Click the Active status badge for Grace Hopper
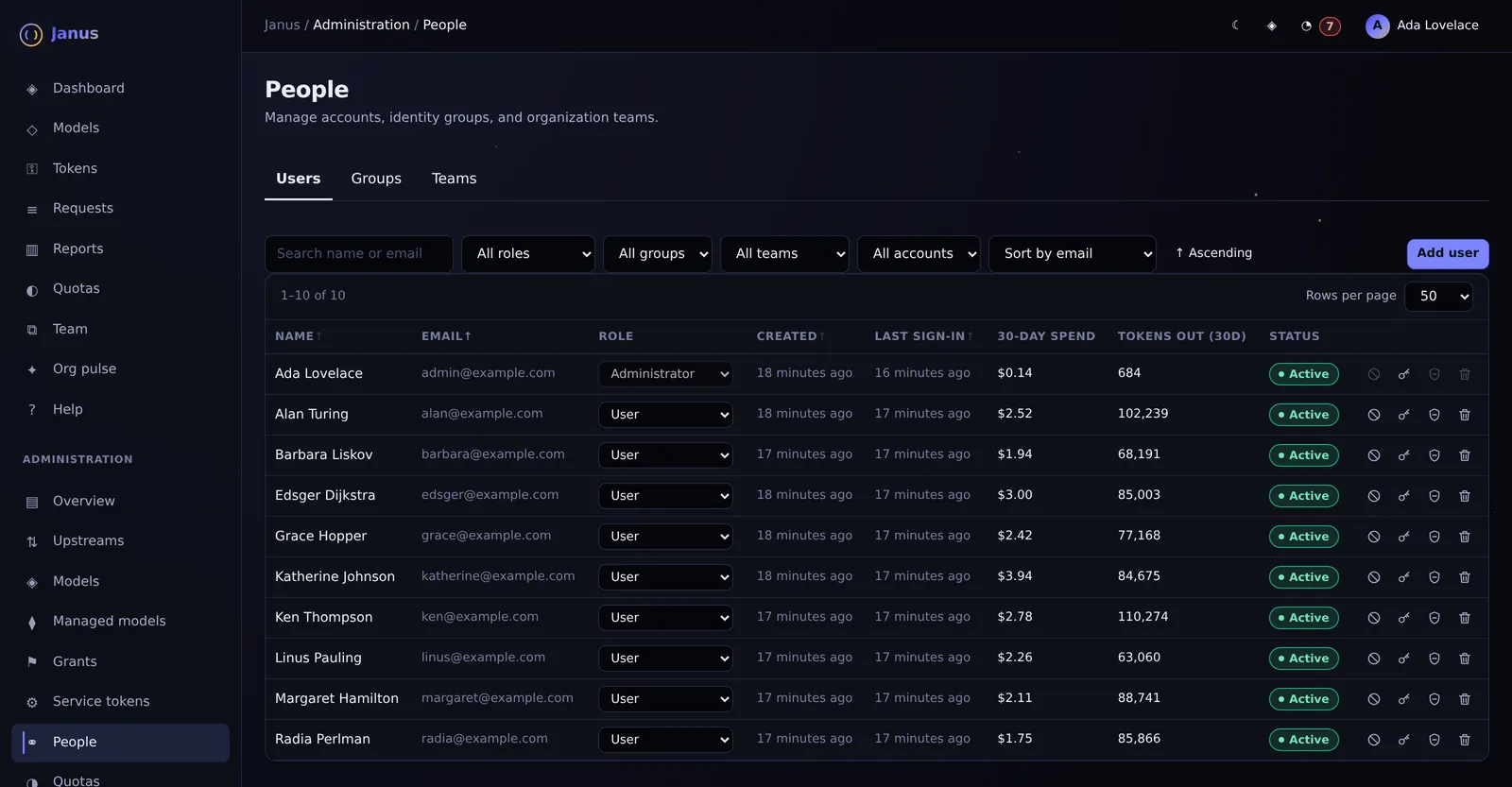The width and height of the screenshot is (1512, 787). pos(1304,537)
